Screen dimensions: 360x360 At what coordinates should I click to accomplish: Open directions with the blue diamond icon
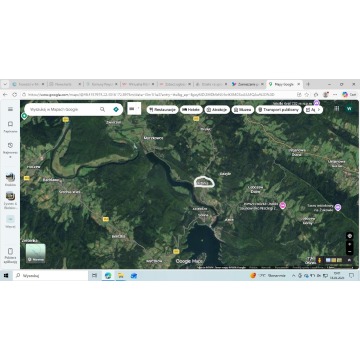pyautogui.click(x=116, y=109)
